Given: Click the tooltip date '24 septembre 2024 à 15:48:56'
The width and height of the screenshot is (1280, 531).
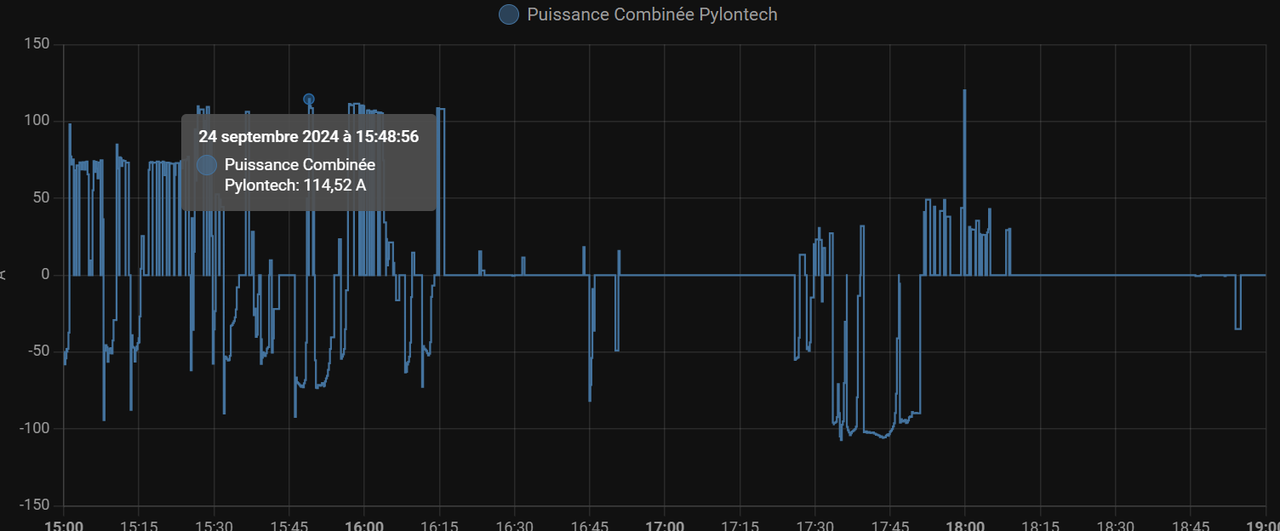Looking at the screenshot, I should [308, 136].
